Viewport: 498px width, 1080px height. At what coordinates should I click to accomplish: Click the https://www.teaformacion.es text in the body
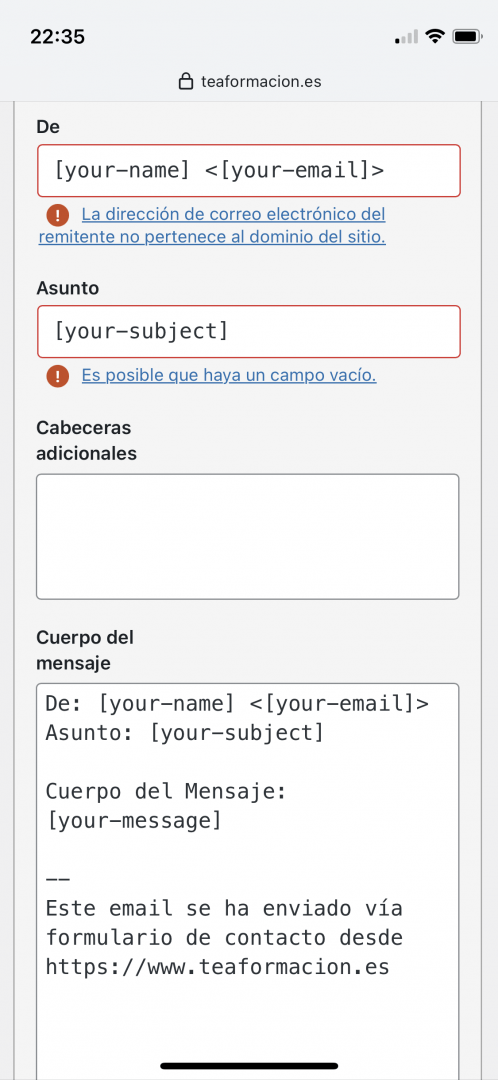point(218,967)
